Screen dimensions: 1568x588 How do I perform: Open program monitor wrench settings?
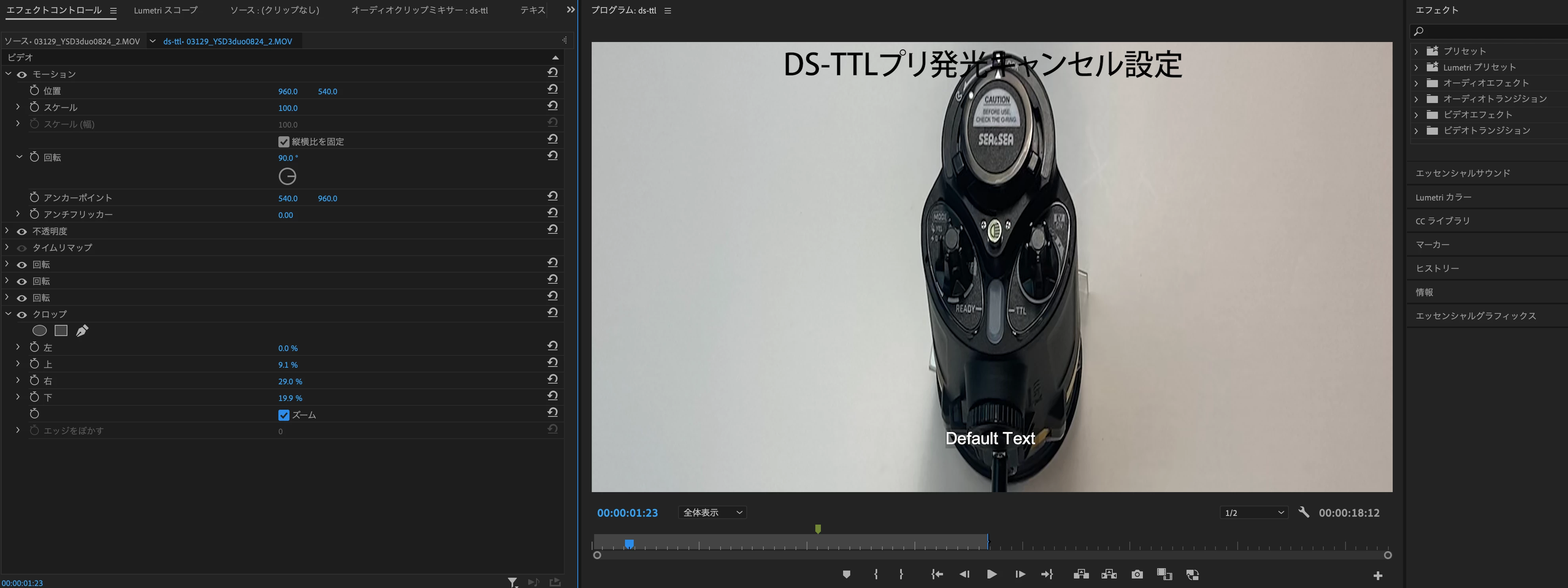[1303, 513]
